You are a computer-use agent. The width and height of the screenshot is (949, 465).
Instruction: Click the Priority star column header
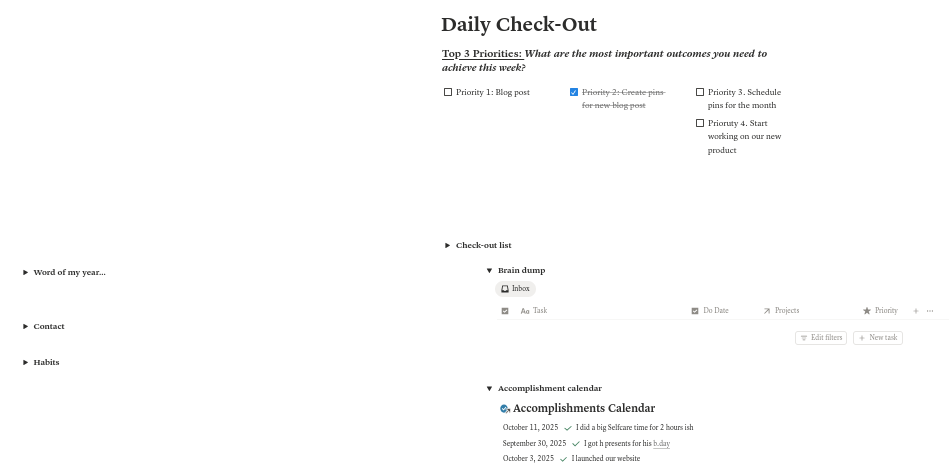880,311
